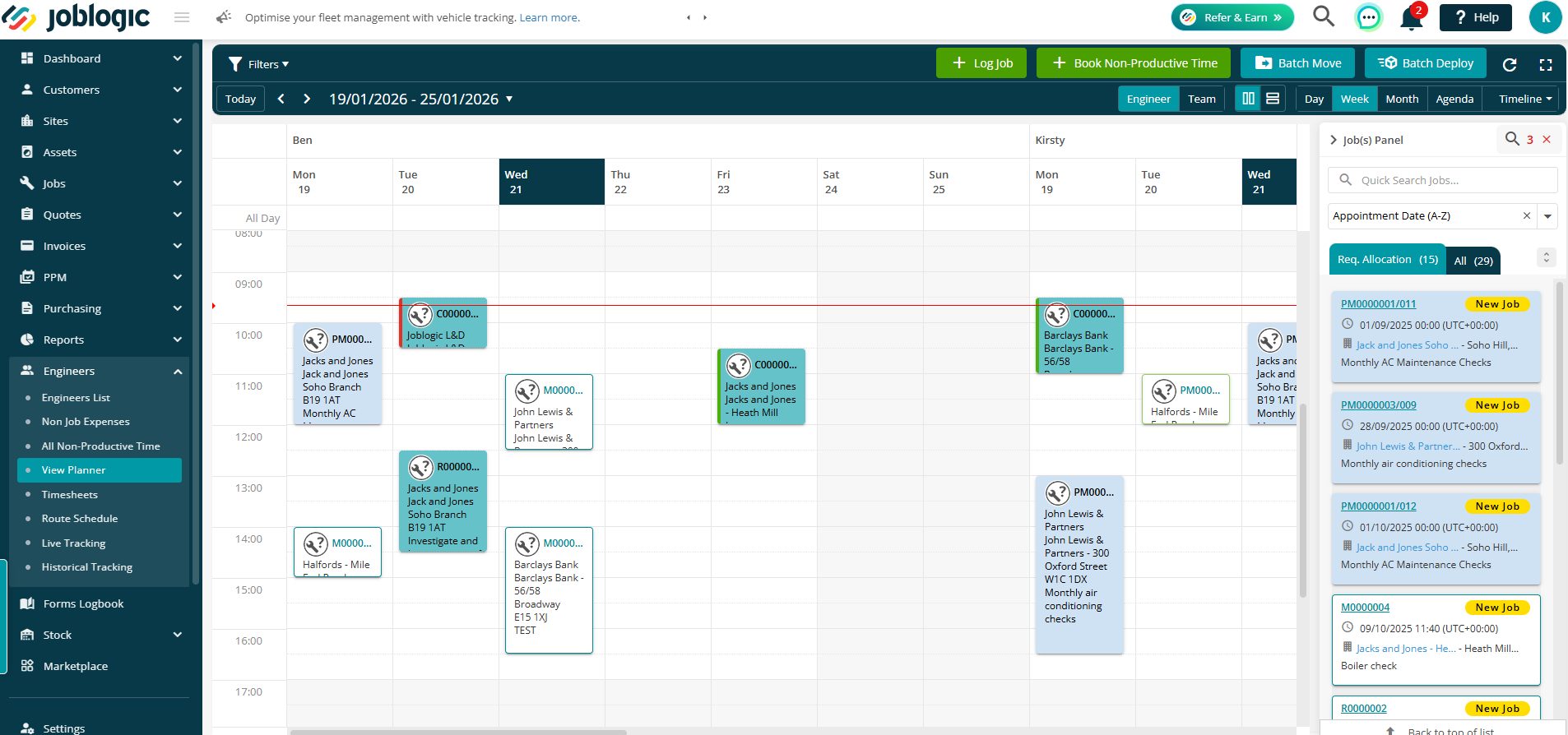Click the Log Job button

981,63
